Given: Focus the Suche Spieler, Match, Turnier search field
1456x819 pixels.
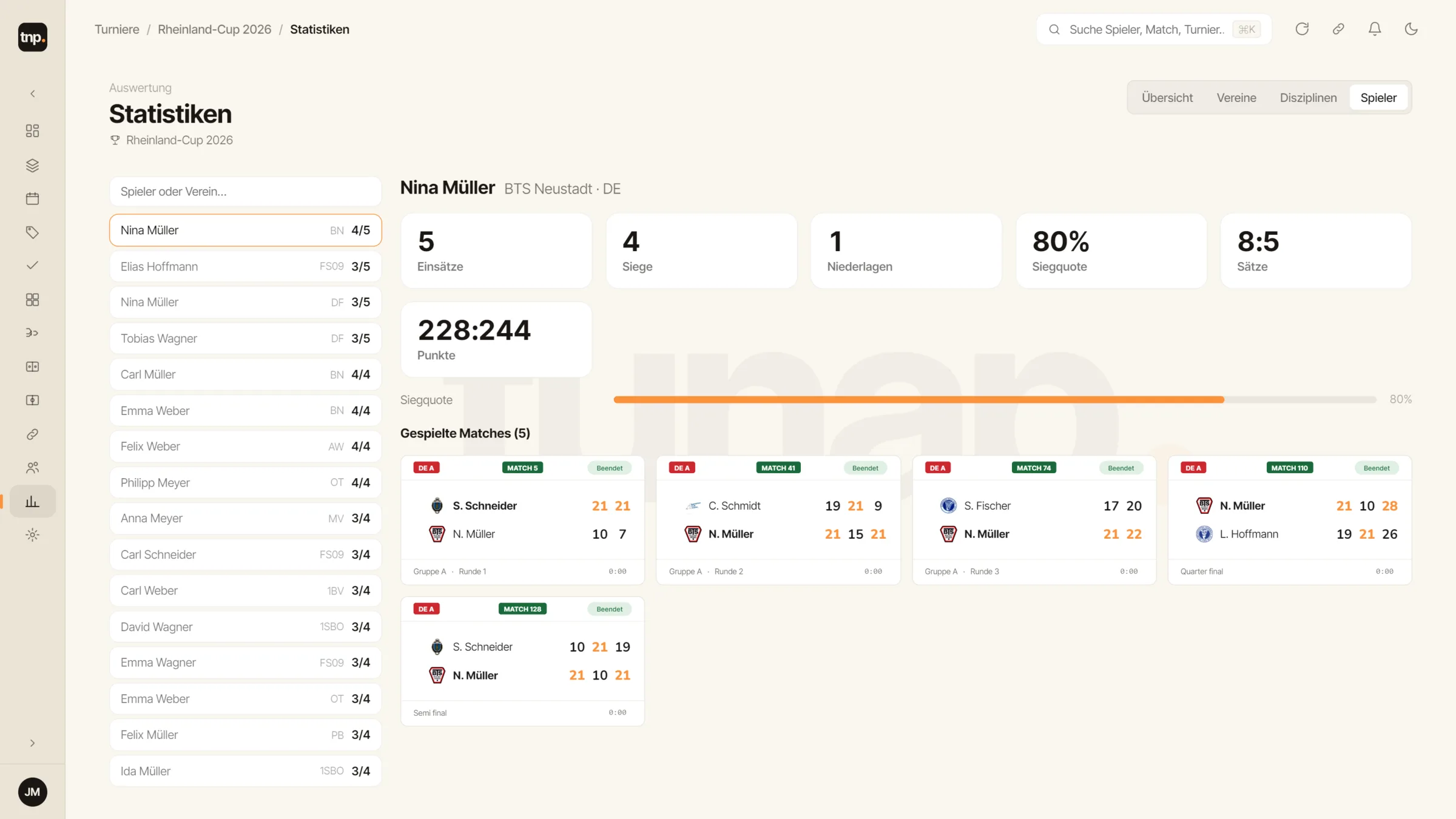Looking at the screenshot, I should (1154, 29).
